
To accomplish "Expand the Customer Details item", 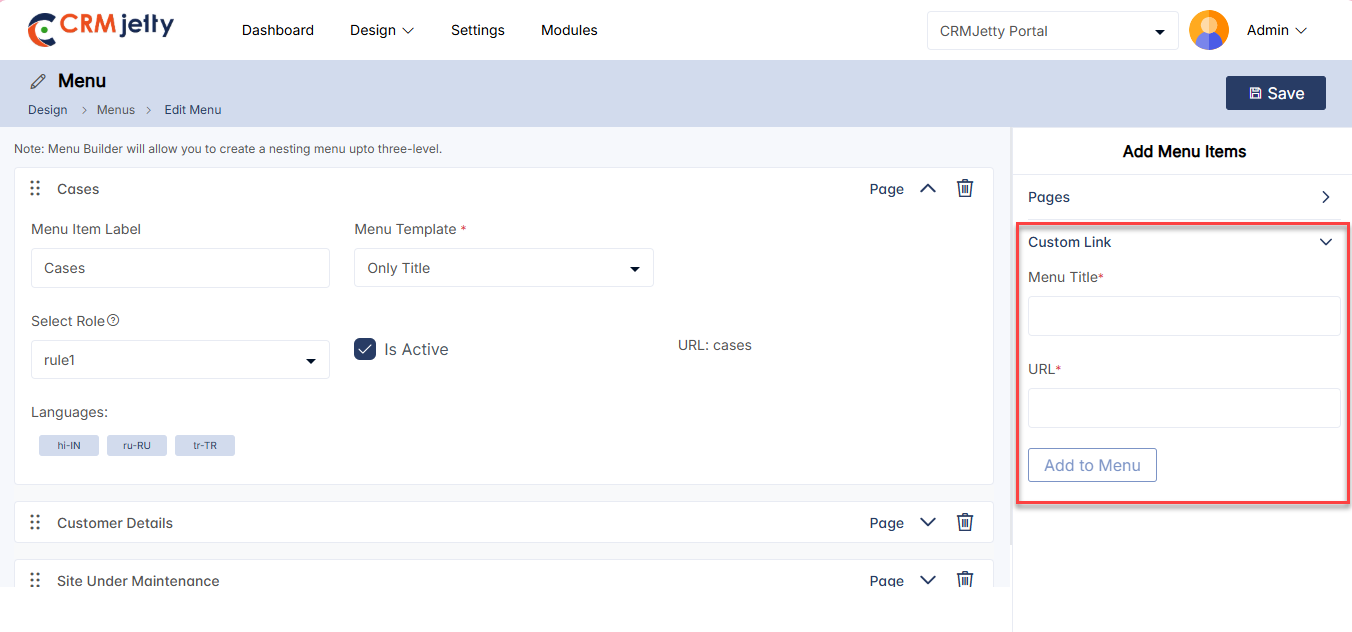I will point(928,522).
